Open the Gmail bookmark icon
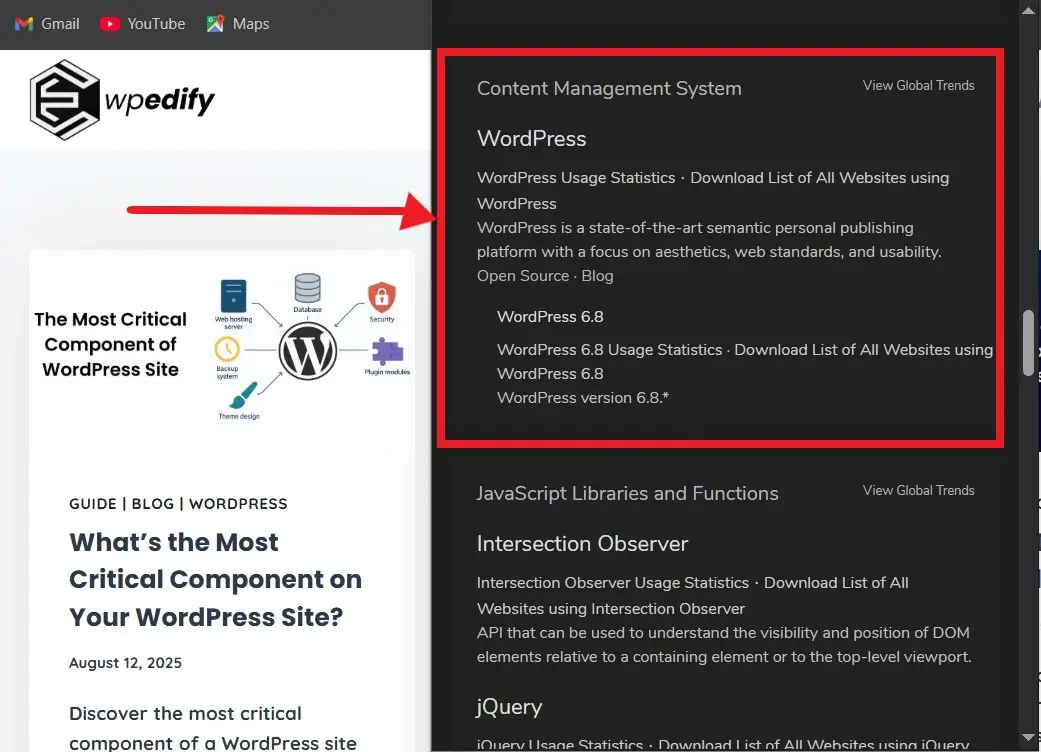Viewport: 1041px width, 752px height. click(24, 24)
